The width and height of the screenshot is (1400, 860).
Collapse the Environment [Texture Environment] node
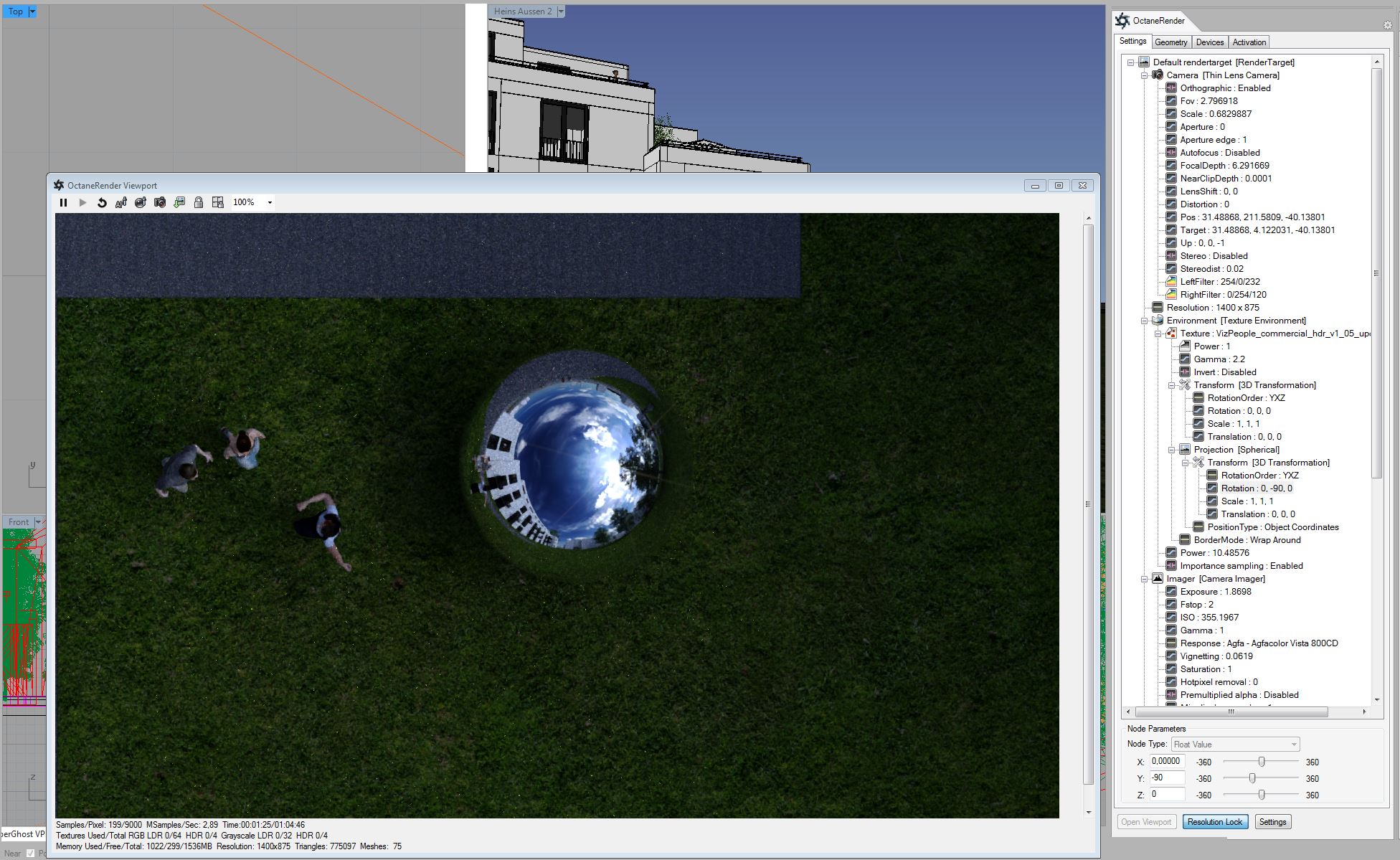(1145, 321)
